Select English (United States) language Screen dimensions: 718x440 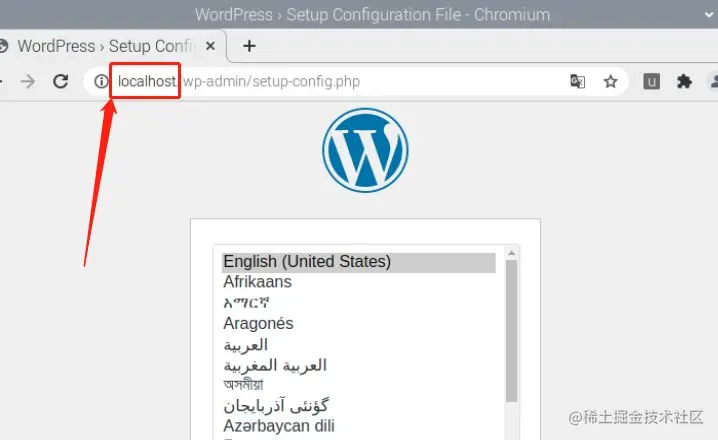point(359,262)
